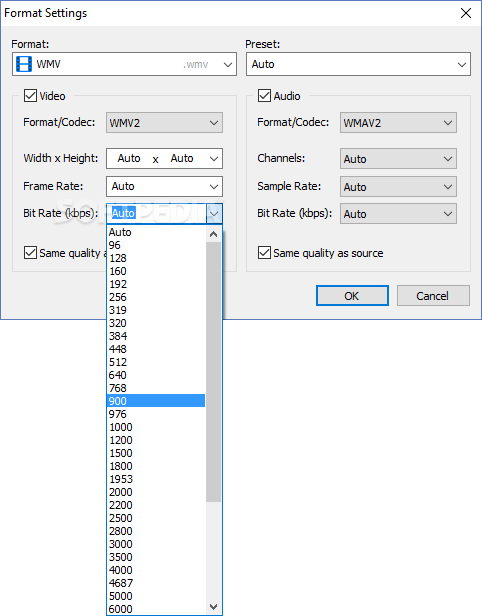This screenshot has height=616, width=482.
Task: Select the 319 bit rate option
Action: (x=156, y=310)
